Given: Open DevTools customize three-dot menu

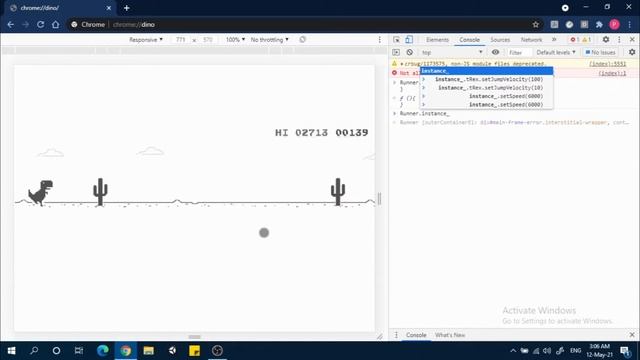Looking at the screenshot, I should (x=619, y=40).
